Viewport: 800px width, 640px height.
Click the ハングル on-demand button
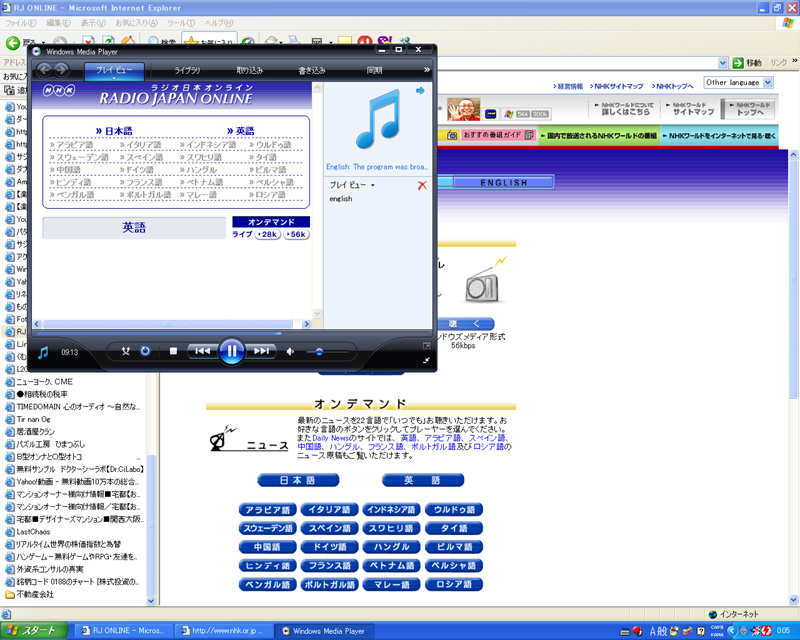click(x=391, y=547)
